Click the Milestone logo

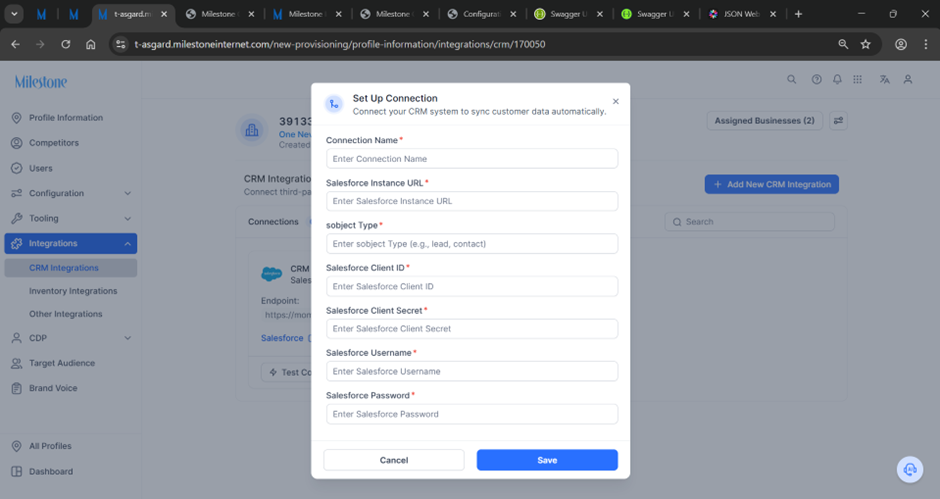(41, 82)
